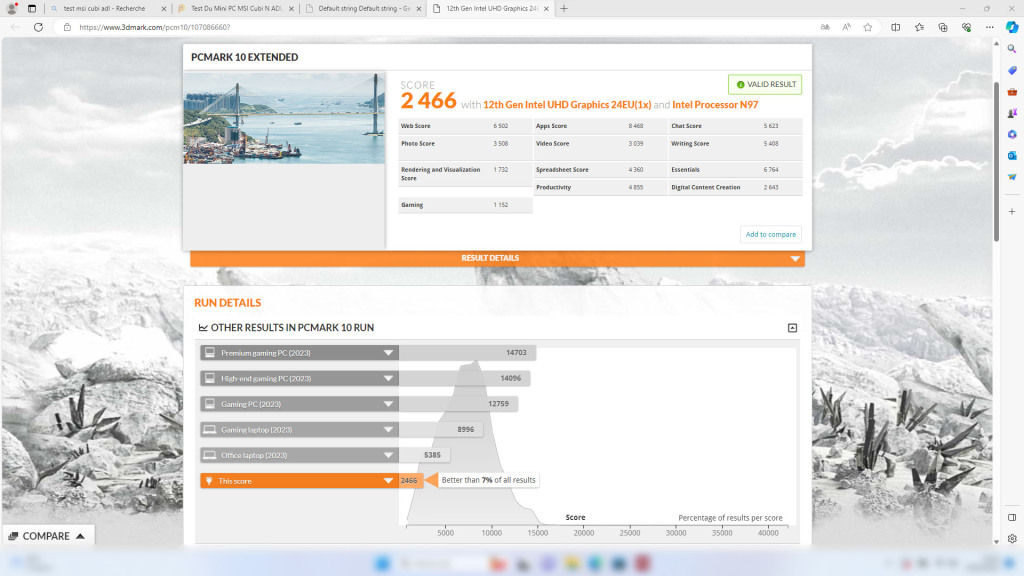The image size is (1024, 576).
Task: Click the Video Score value 3 039
Action: point(635,144)
